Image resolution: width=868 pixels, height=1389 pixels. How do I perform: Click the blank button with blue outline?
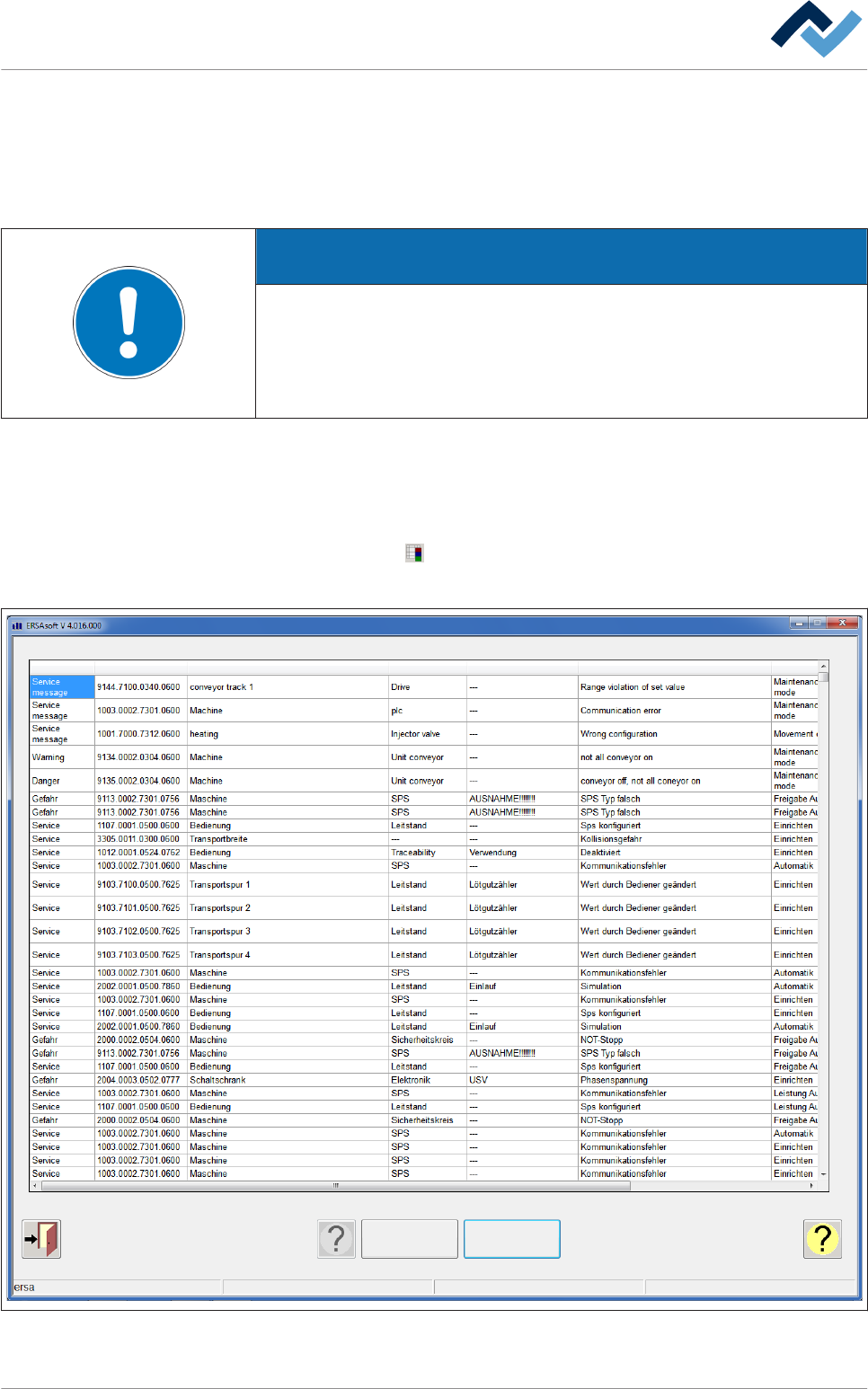pyautogui.click(x=512, y=1239)
